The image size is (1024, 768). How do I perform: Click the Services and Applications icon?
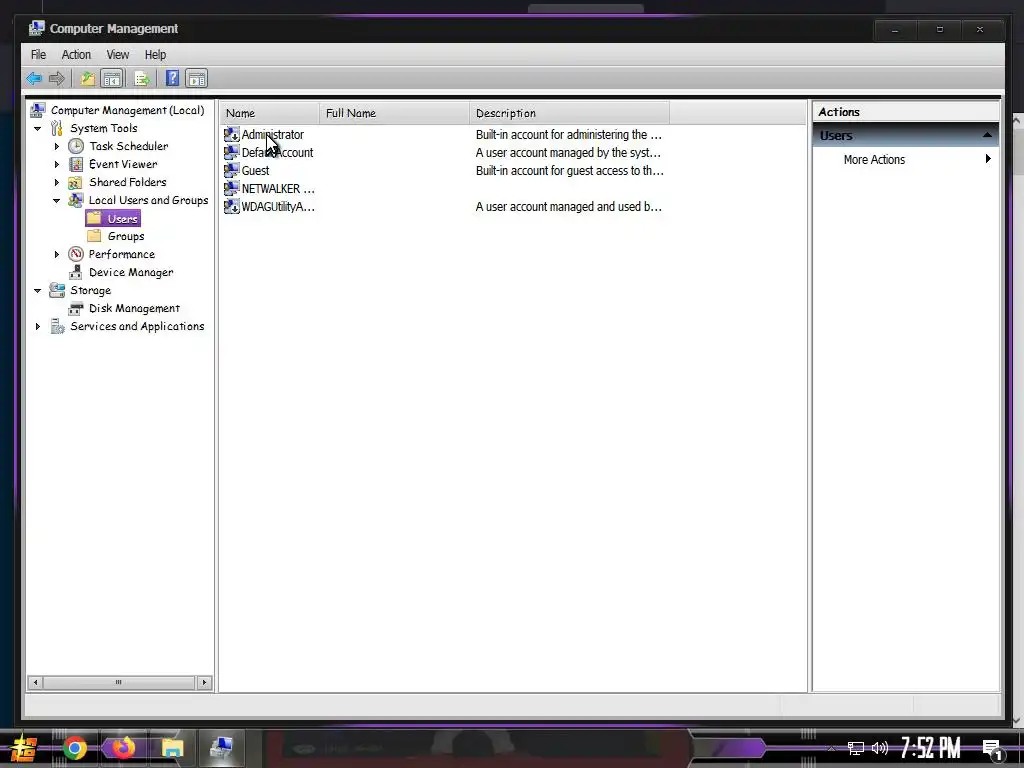click(57, 326)
